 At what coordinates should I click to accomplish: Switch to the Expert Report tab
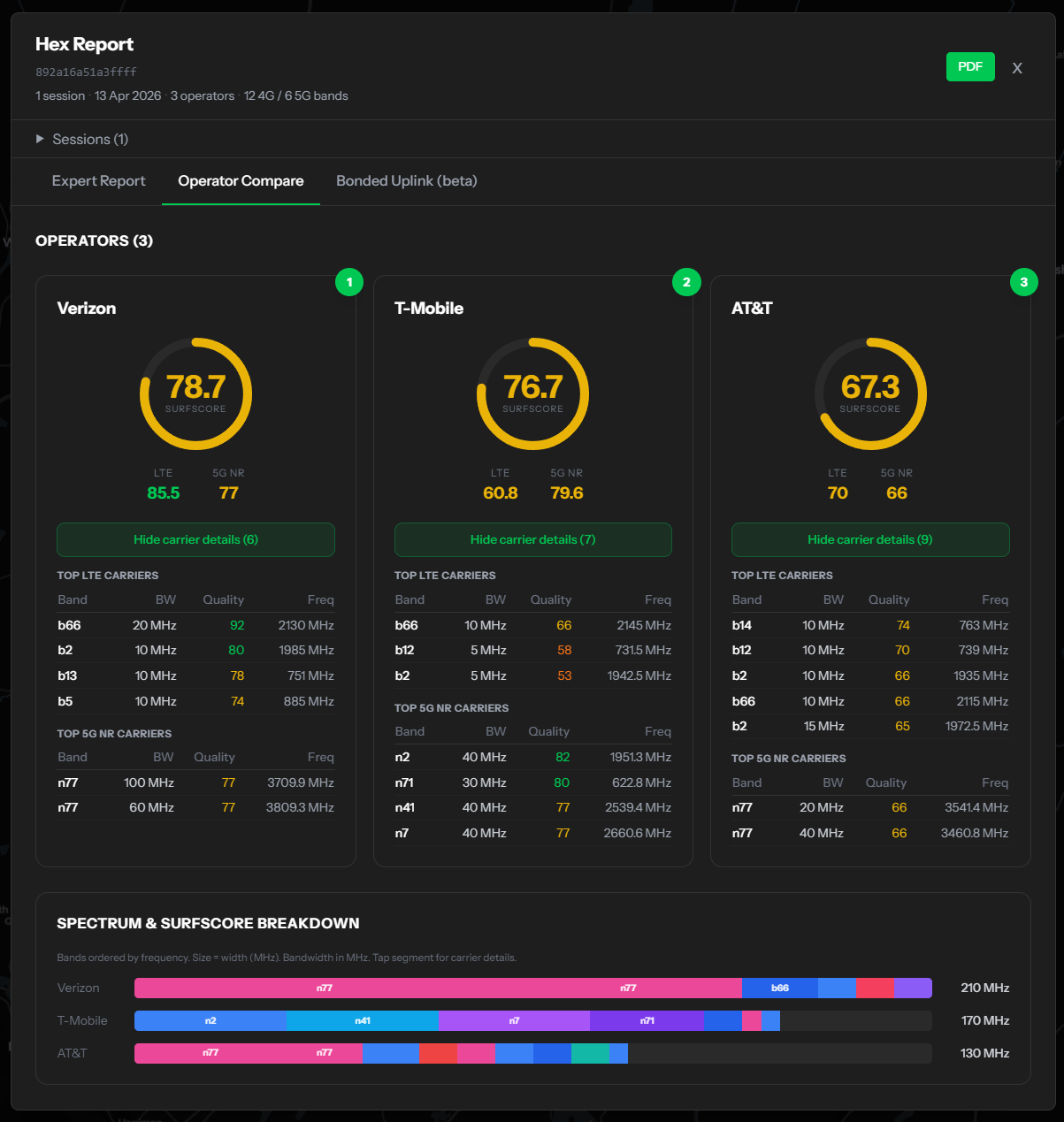coord(98,181)
